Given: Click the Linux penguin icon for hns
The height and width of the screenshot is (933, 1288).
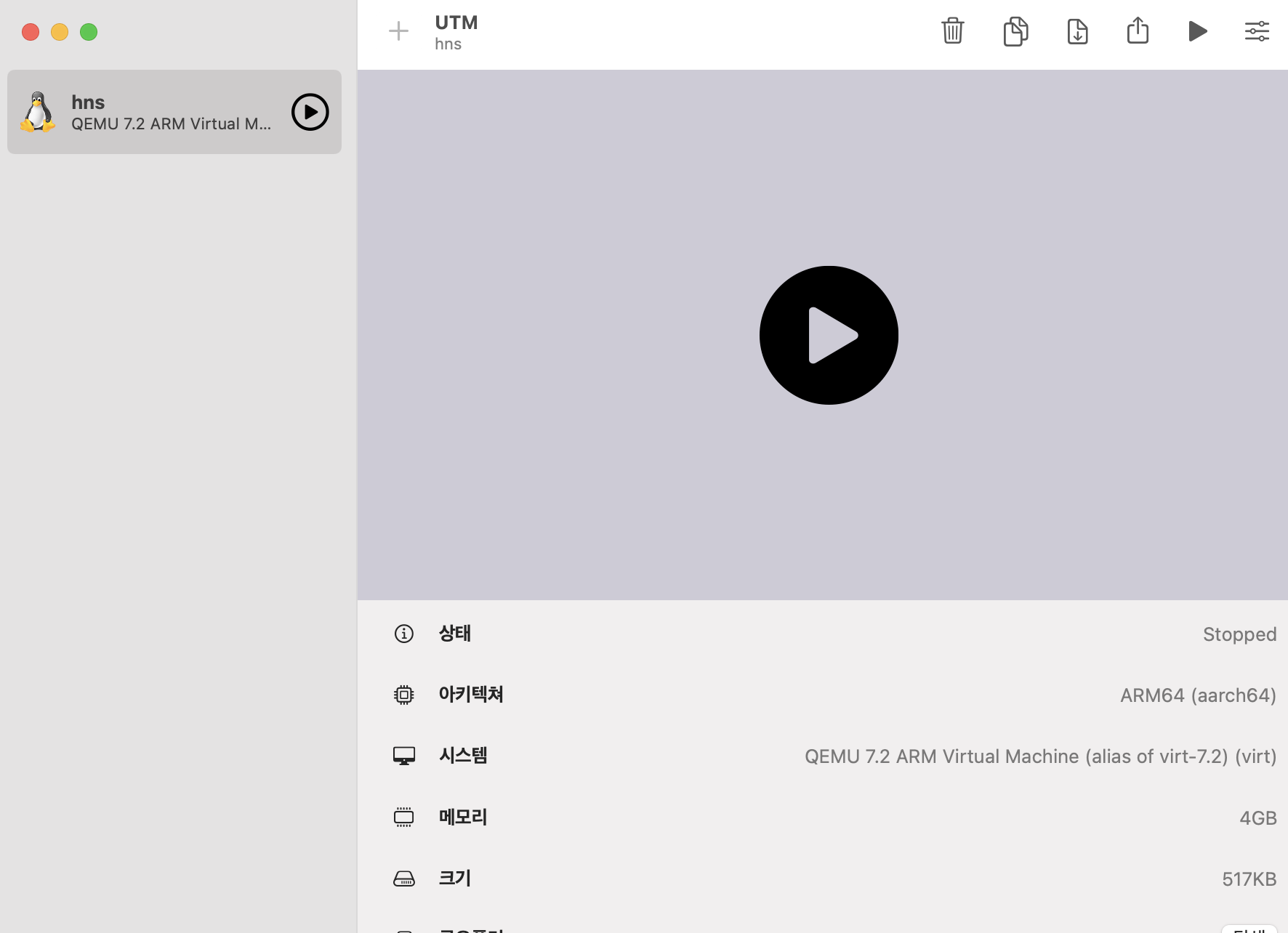Looking at the screenshot, I should [38, 112].
